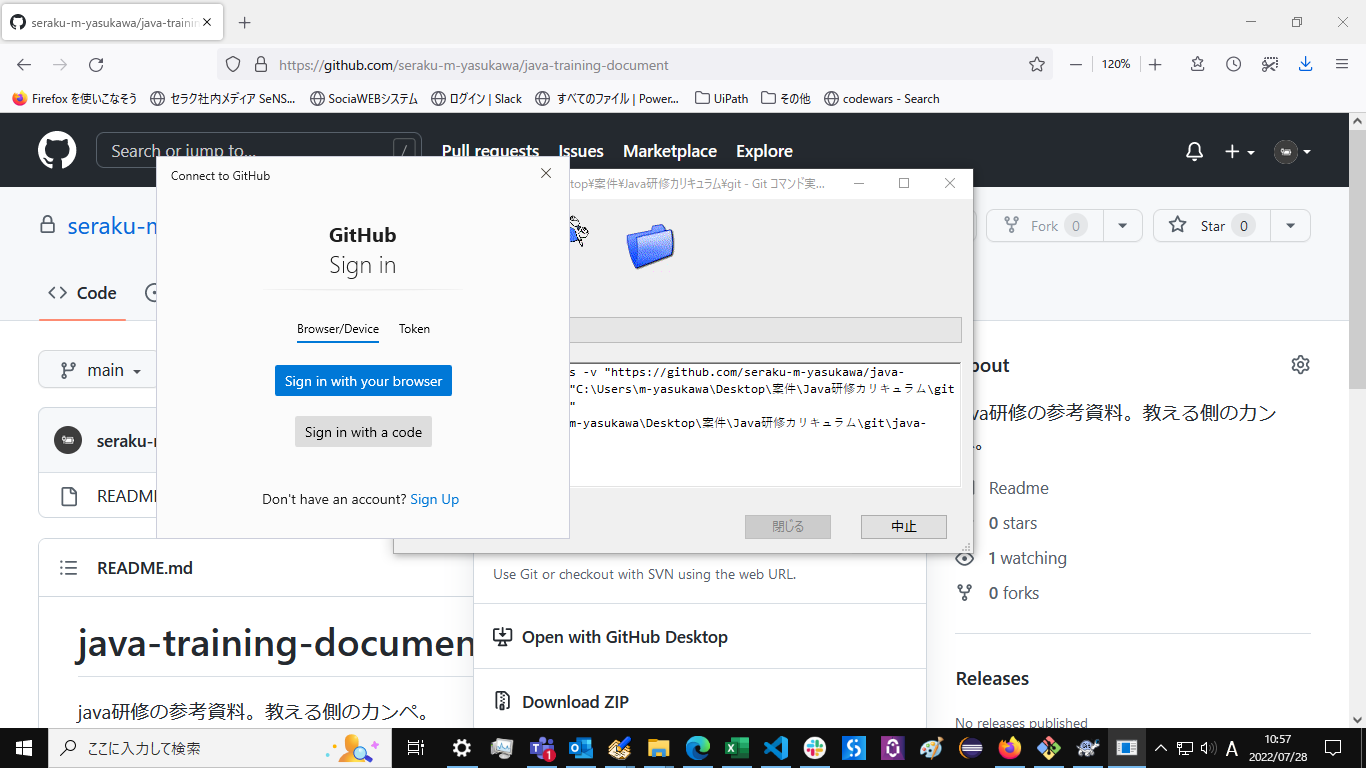Star the java-training-document repository
Viewport: 1366px width, 768px height.
click(1212, 226)
